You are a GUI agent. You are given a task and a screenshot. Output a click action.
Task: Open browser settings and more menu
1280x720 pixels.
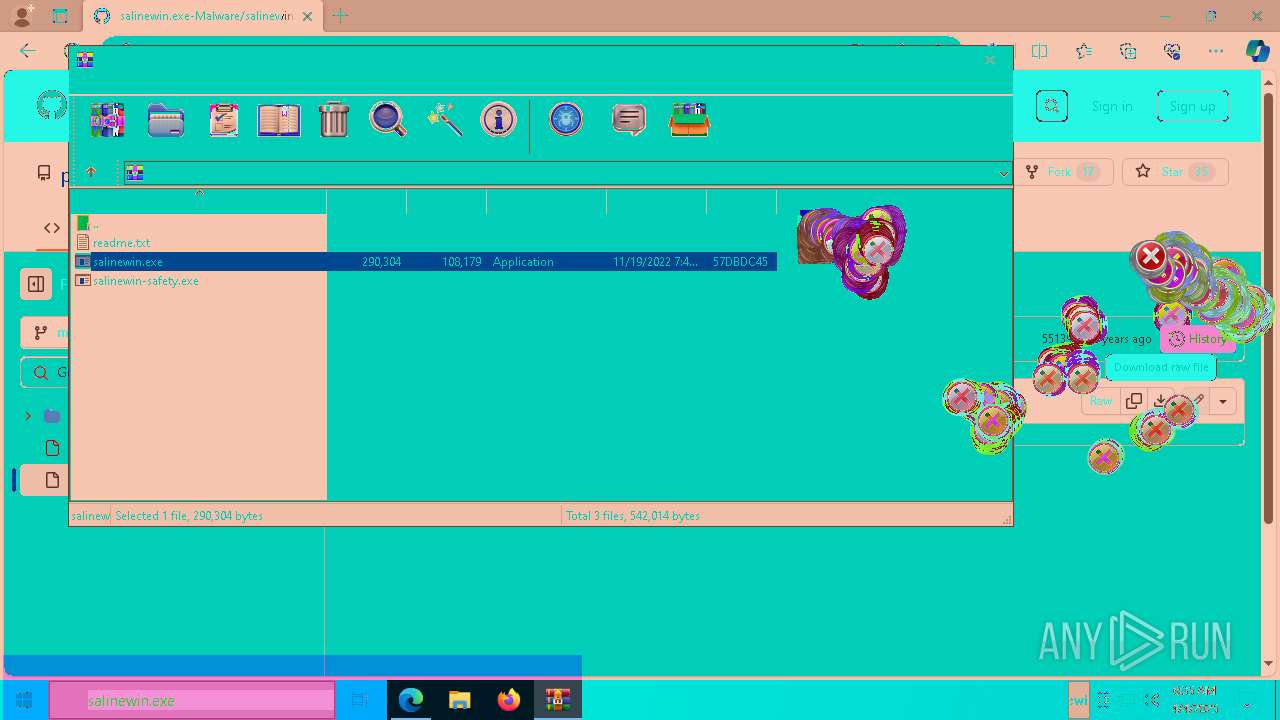1215,51
